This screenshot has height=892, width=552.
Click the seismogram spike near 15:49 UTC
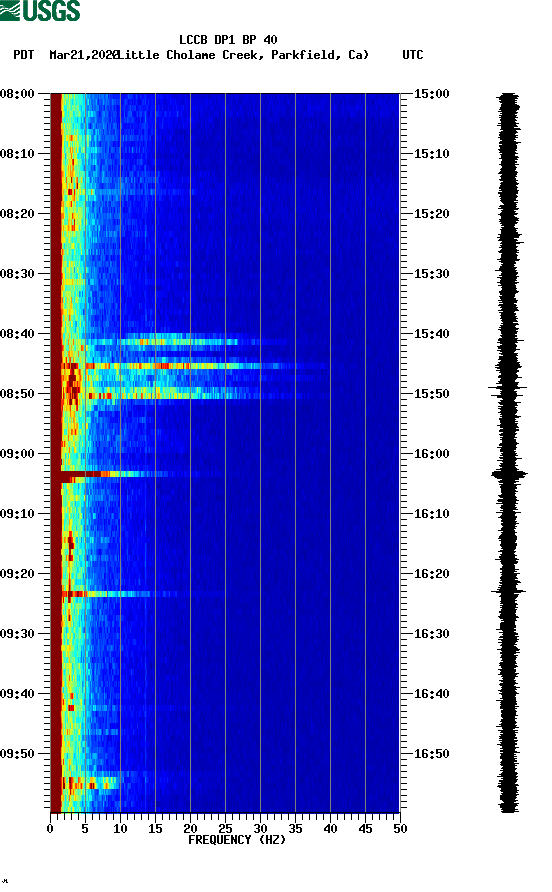[508, 387]
